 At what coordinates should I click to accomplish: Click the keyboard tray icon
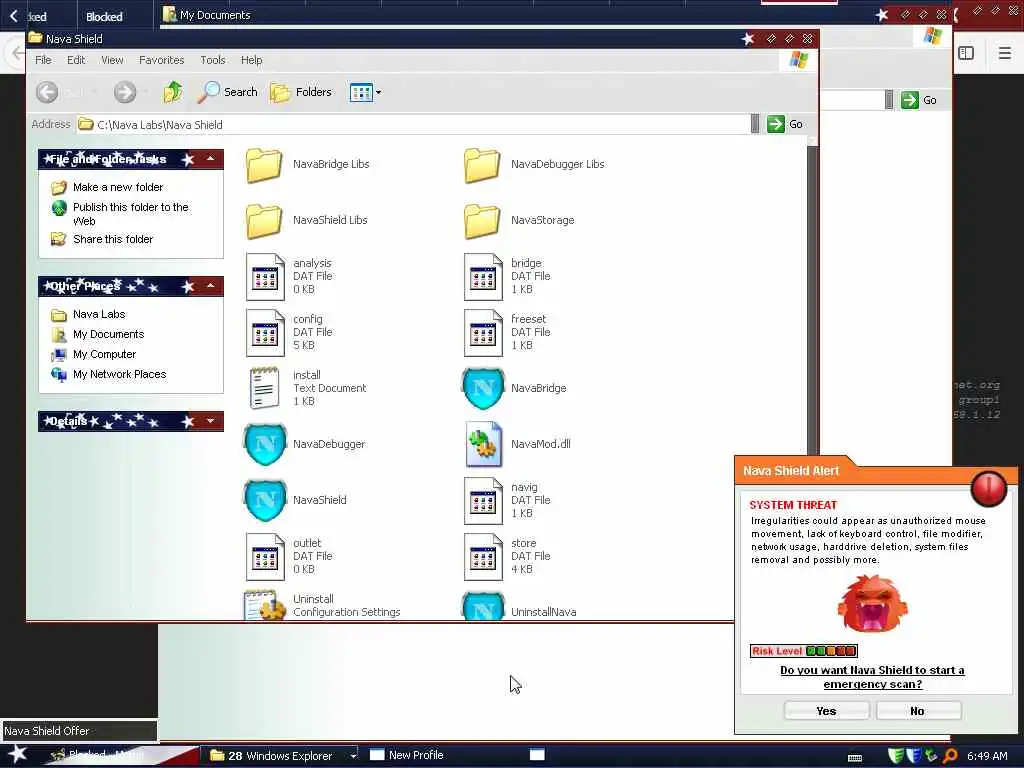[x=855, y=758]
